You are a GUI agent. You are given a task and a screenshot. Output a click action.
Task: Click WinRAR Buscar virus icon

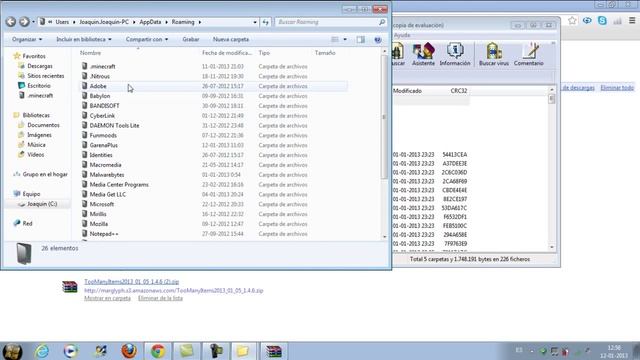(494, 54)
